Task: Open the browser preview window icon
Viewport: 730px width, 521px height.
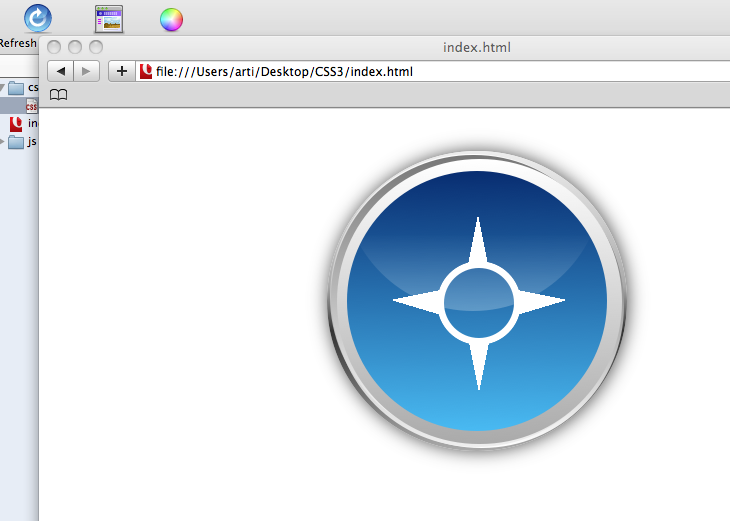Action: [108, 18]
